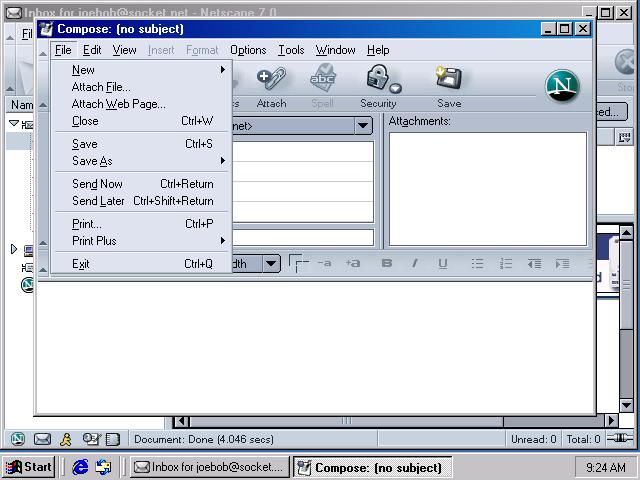Open Instant Messenger status bar icon
The image size is (640, 480).
66,439
